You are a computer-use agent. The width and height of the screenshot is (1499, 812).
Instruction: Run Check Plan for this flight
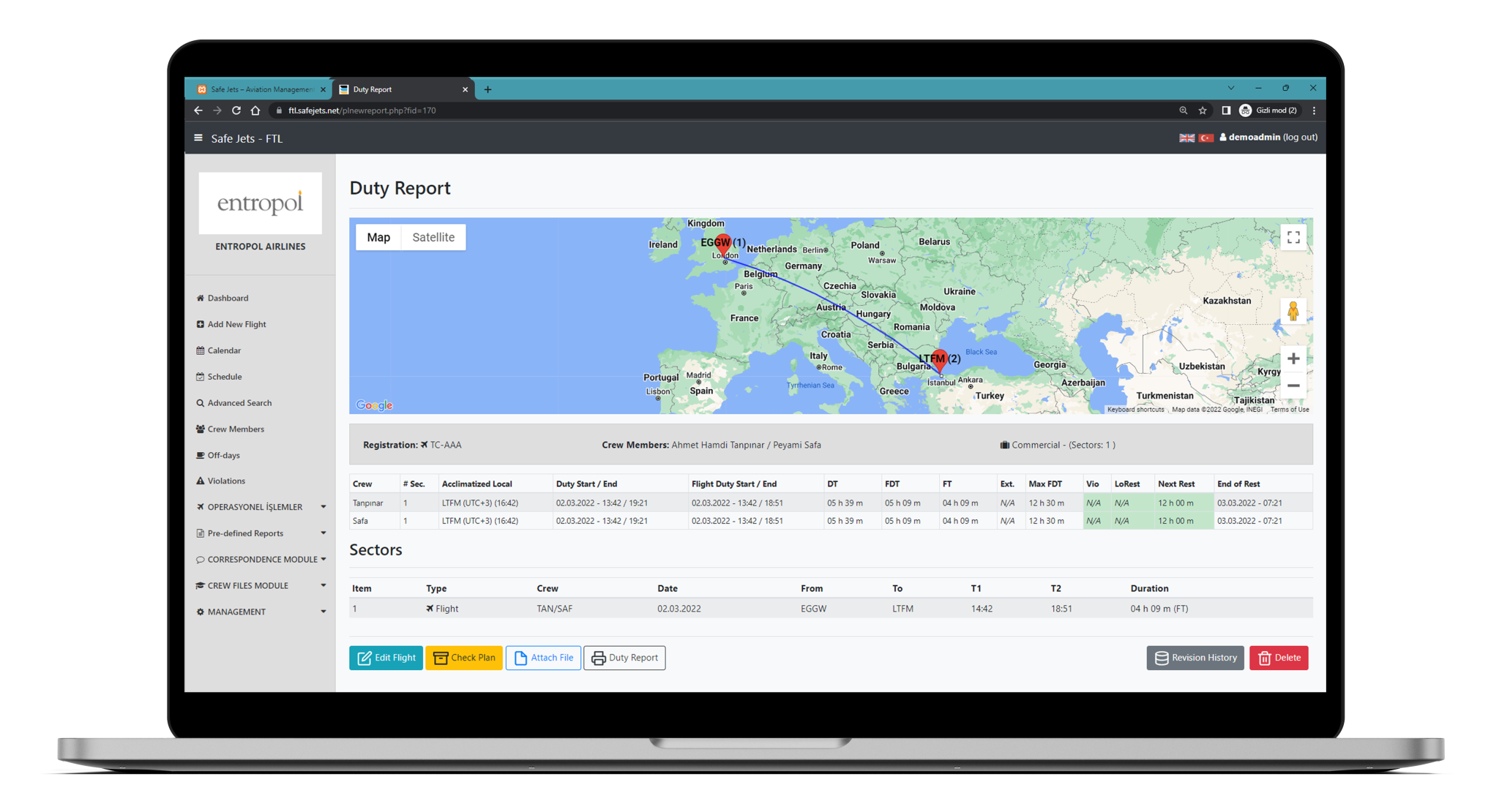tap(463, 658)
